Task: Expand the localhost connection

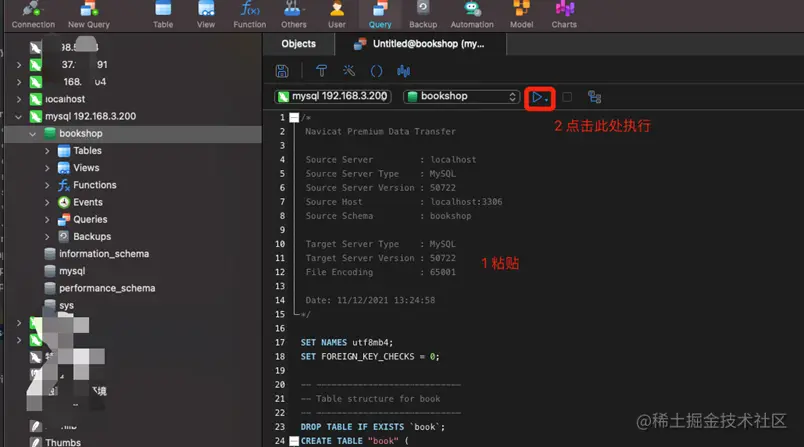Action: pos(19,99)
